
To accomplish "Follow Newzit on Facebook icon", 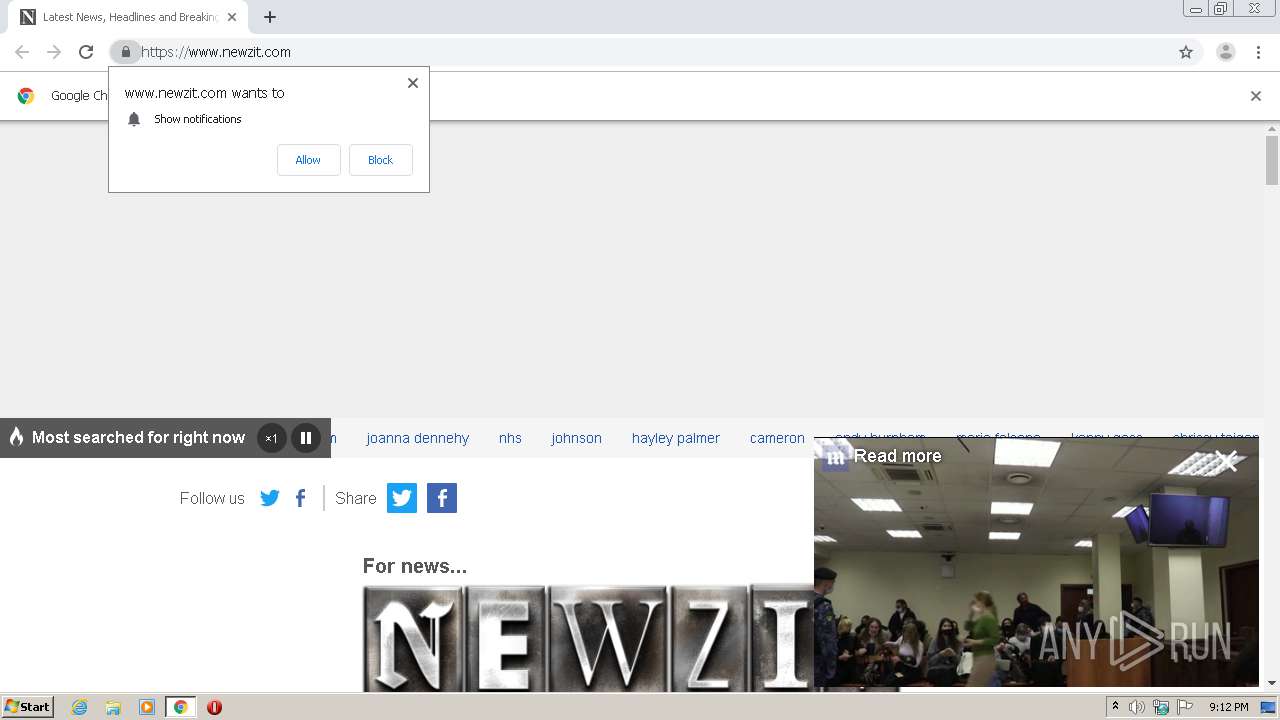I will click(300, 498).
